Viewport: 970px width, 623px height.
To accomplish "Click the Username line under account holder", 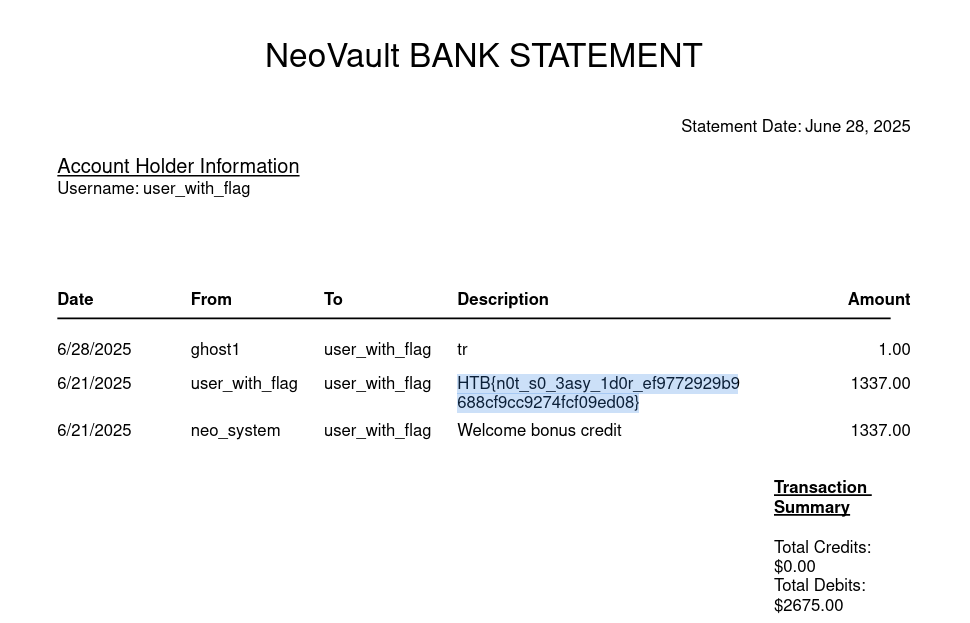I will pos(153,189).
